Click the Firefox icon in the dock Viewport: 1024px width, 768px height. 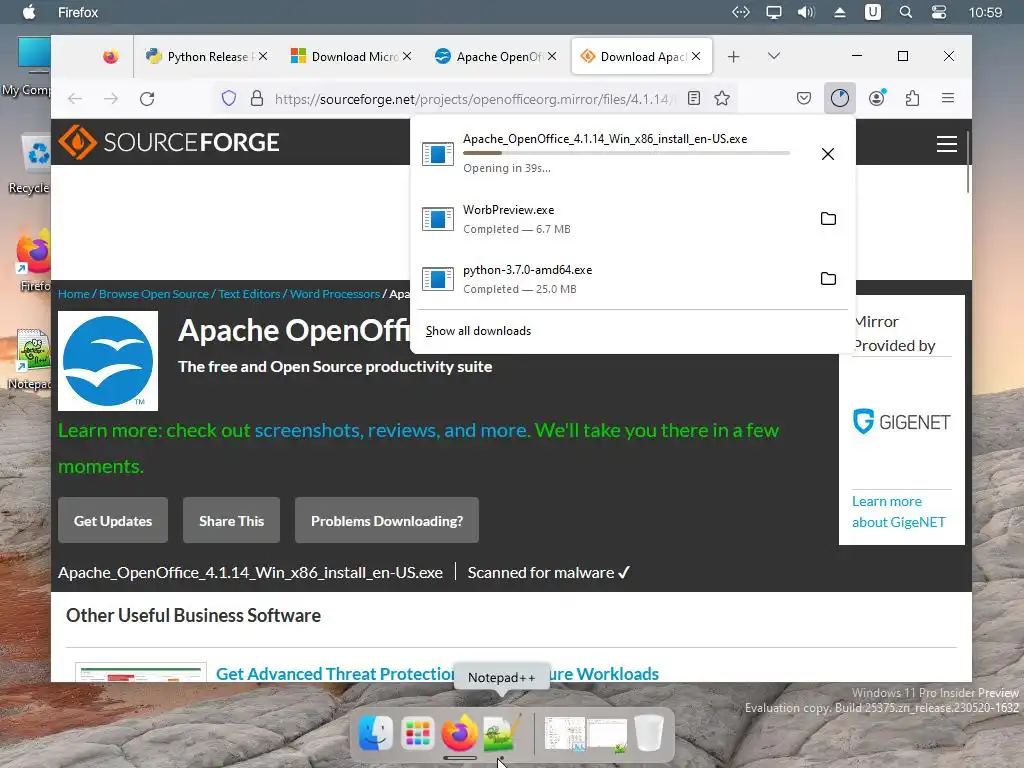tap(460, 733)
